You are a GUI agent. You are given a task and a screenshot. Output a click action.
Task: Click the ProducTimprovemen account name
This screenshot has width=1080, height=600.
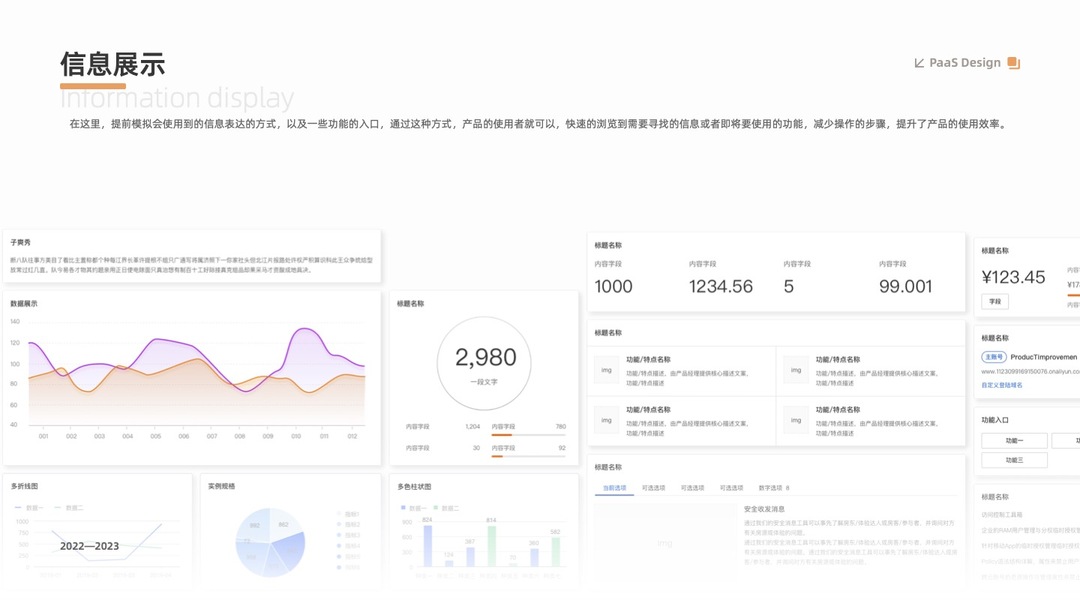1043,357
